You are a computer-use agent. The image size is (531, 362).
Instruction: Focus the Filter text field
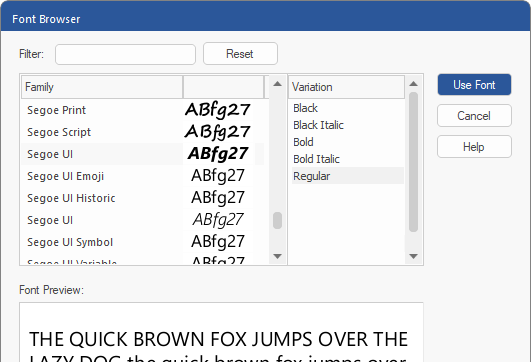[x=125, y=54]
